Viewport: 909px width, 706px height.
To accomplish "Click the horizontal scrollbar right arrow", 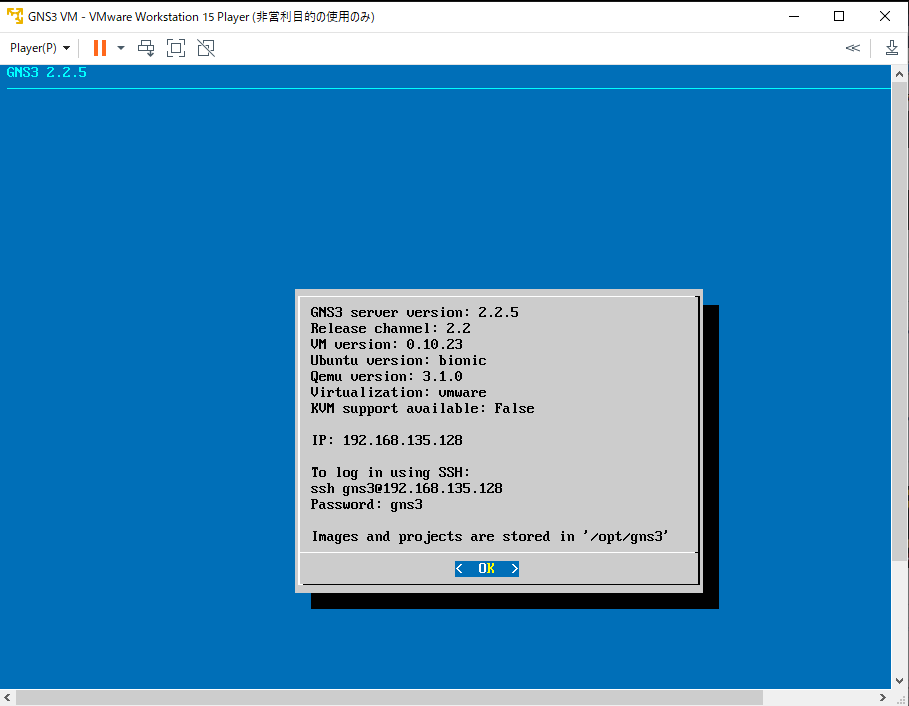I will (x=882, y=697).
